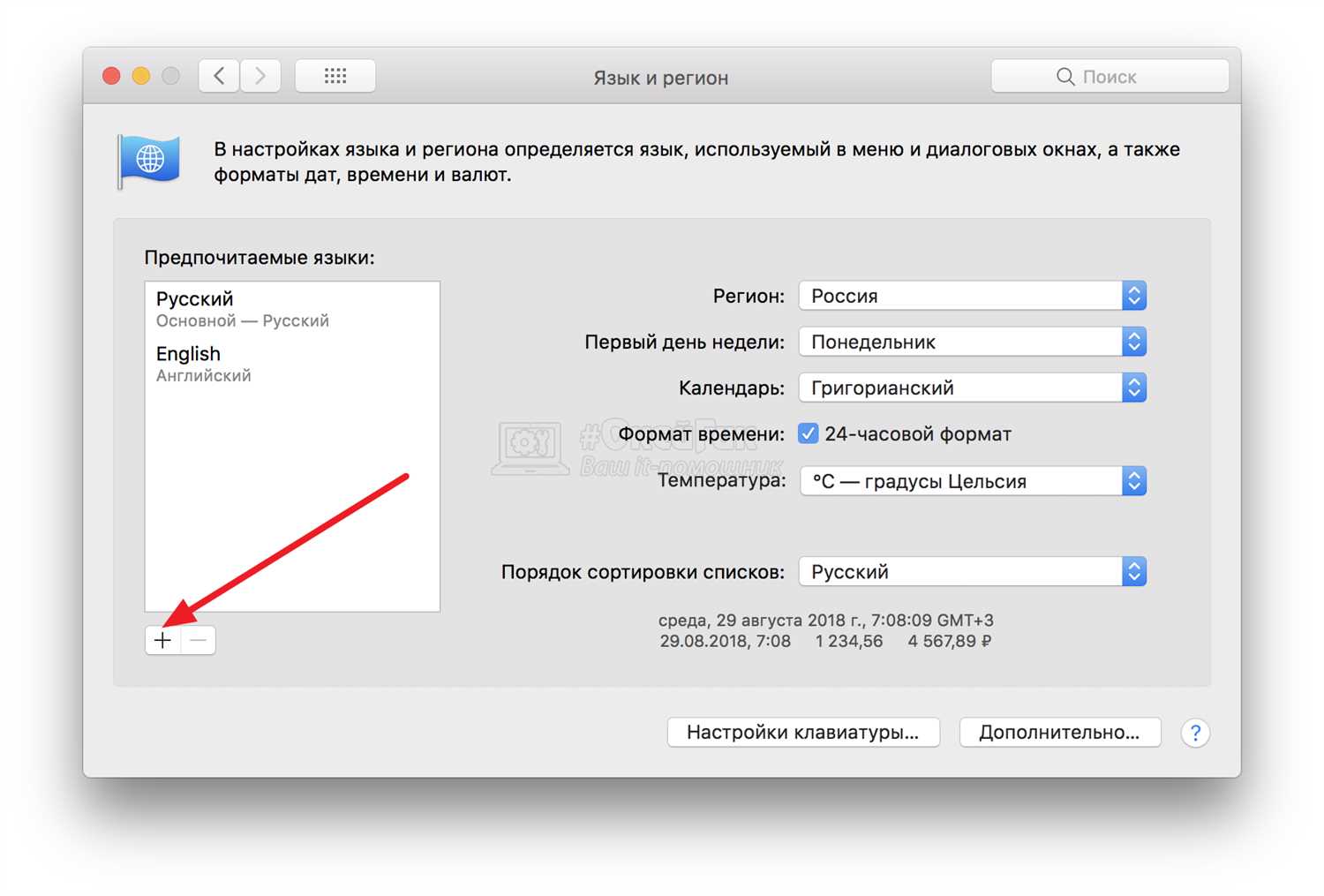Screen dimensions: 1324x896
Task: Click the short date 29.08.2018, 7:08
Action: click(x=726, y=642)
